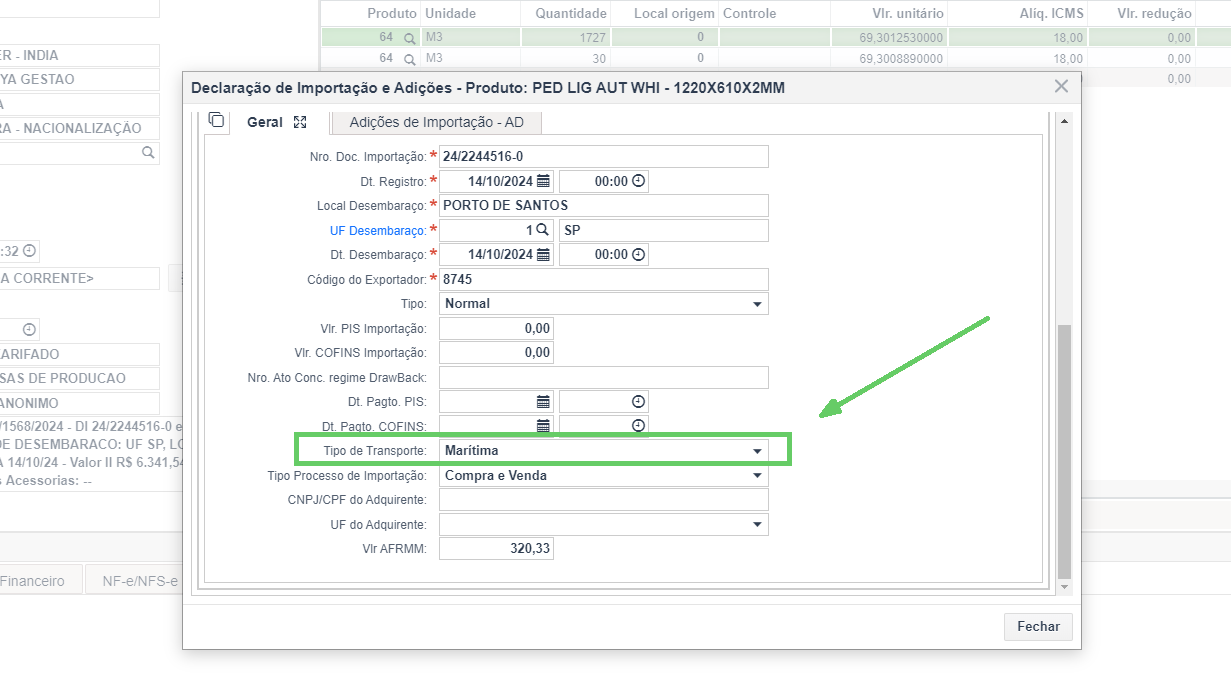Click the Vlr. COFINS Importação field
The image size is (1231, 697).
point(496,353)
